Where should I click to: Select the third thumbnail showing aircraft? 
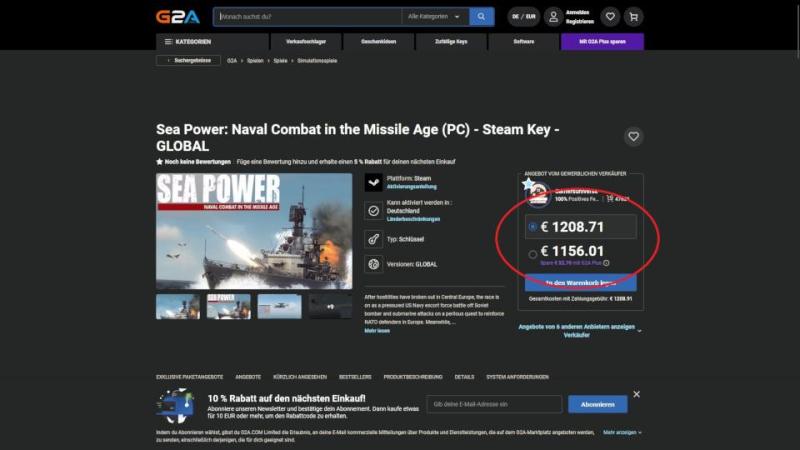click(280, 306)
